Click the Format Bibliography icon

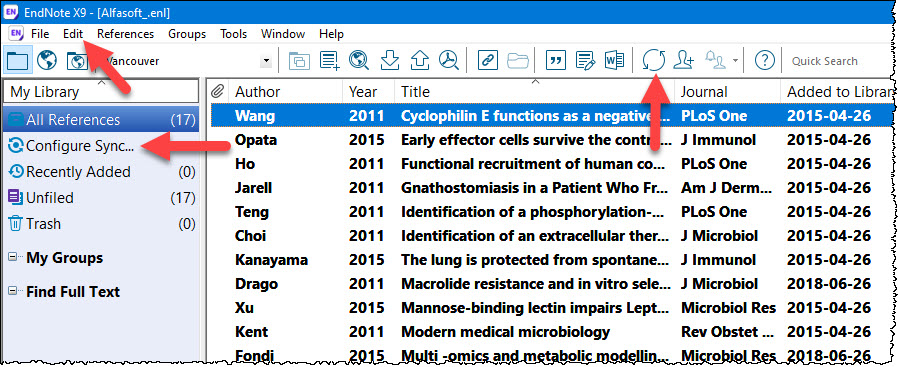click(585, 60)
